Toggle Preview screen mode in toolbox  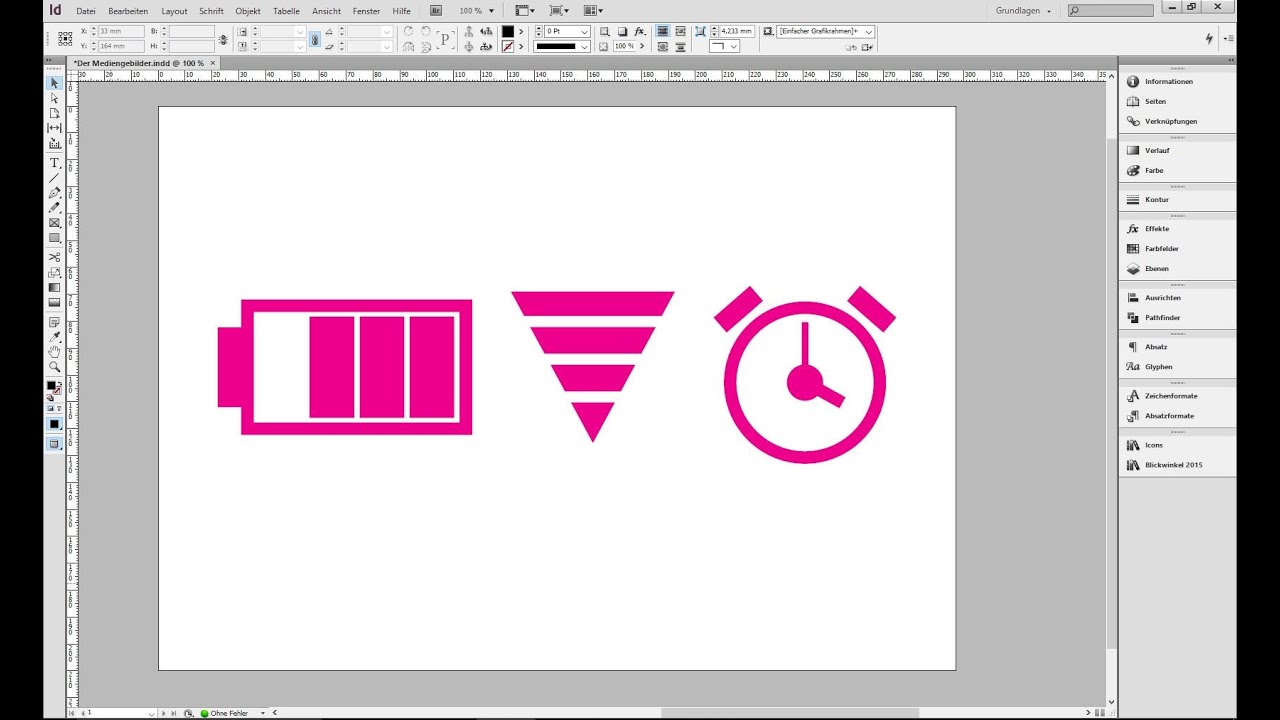point(54,443)
